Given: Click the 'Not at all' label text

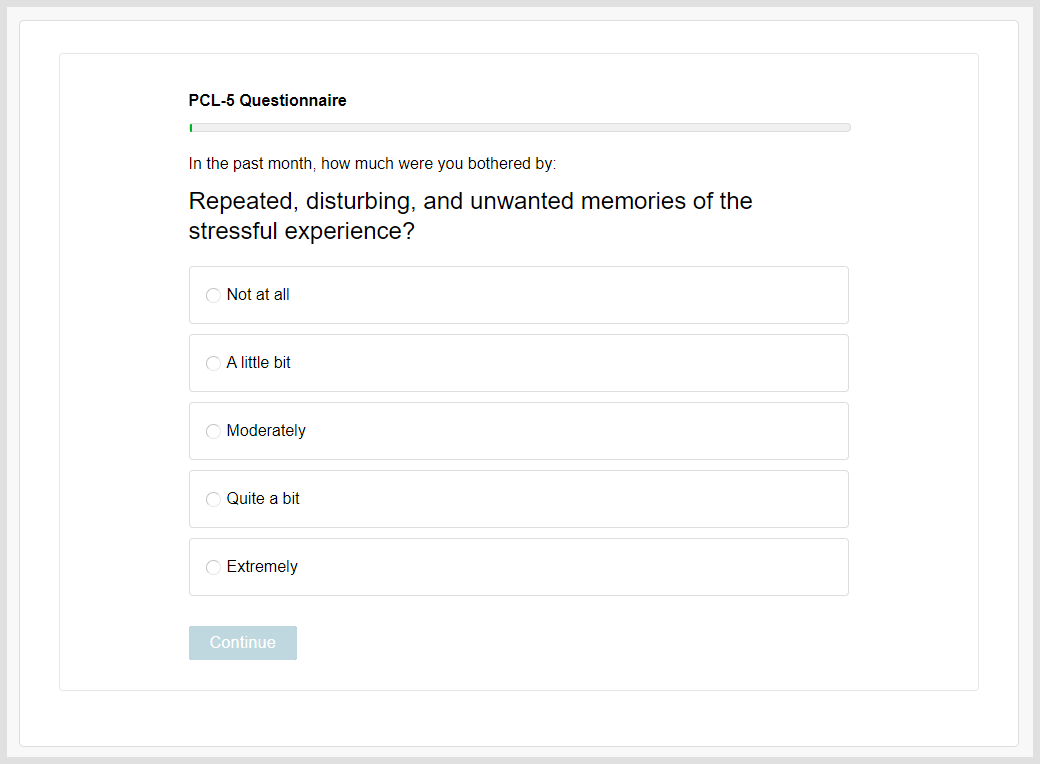Looking at the screenshot, I should coord(258,294).
